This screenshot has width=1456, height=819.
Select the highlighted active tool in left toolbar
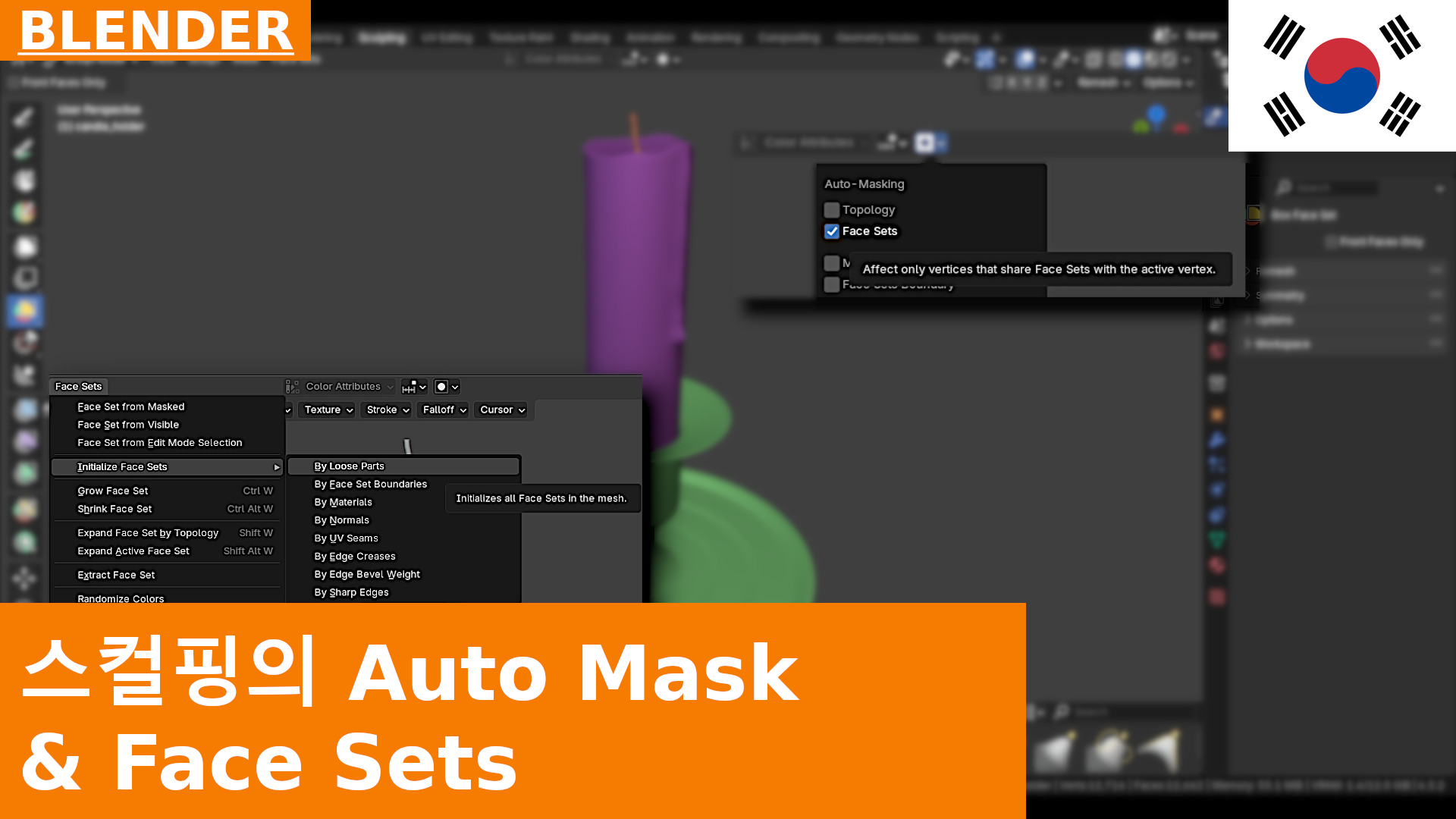tap(24, 311)
